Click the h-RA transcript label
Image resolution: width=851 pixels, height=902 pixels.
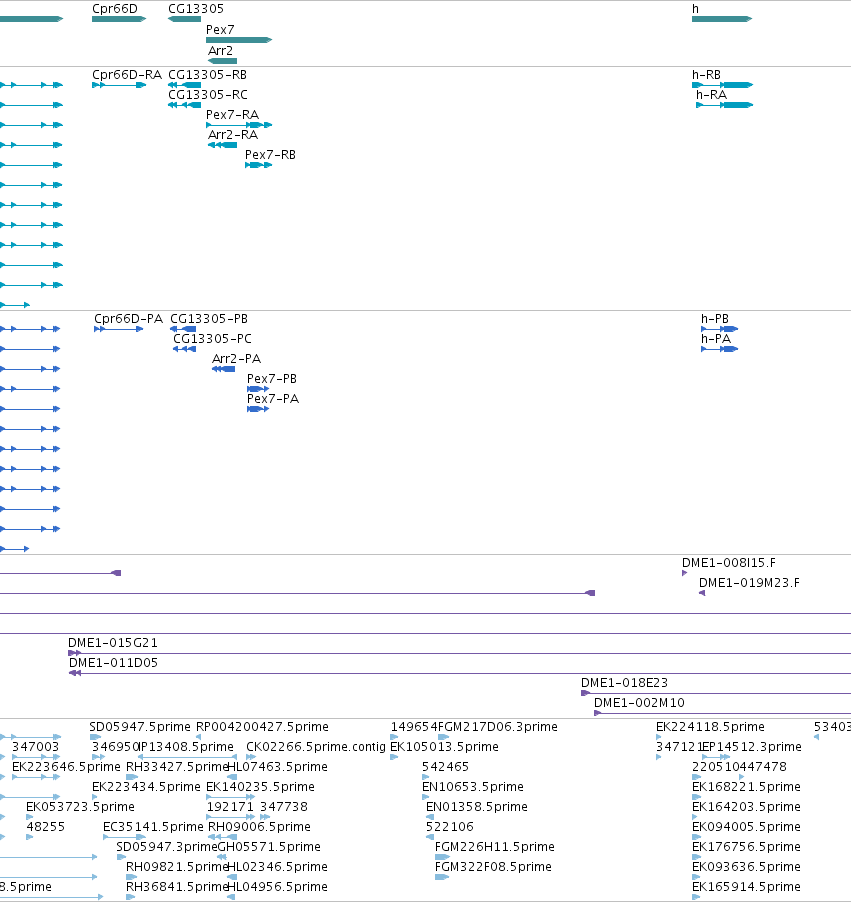711,94
